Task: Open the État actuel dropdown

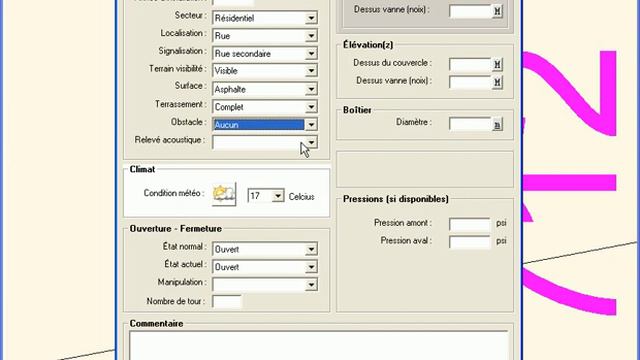Action: pos(311,267)
